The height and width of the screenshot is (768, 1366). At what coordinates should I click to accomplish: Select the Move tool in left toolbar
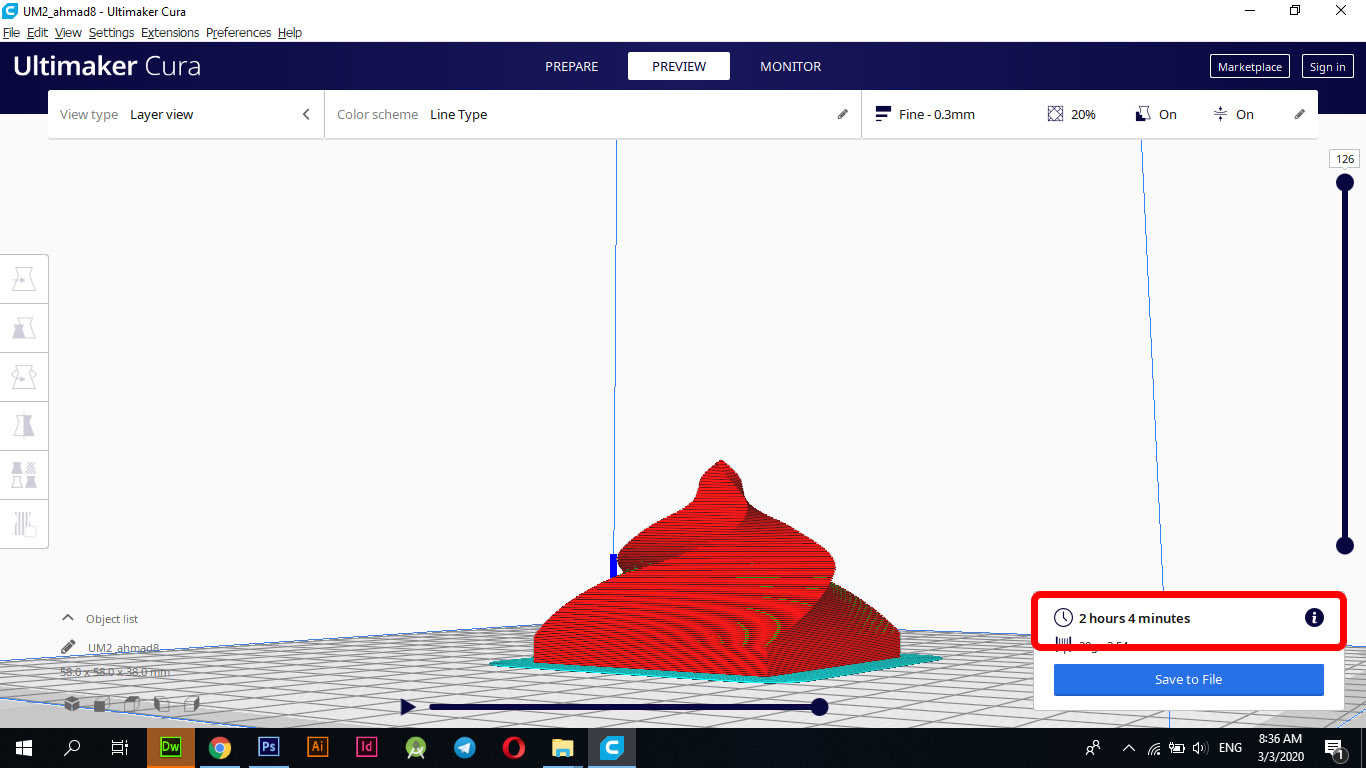pos(24,279)
